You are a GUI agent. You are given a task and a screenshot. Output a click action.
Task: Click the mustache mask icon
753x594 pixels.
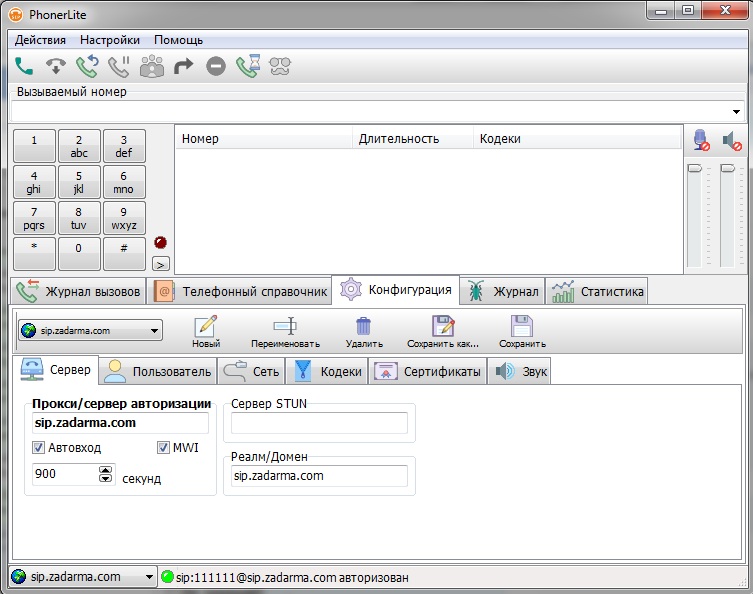pos(280,66)
